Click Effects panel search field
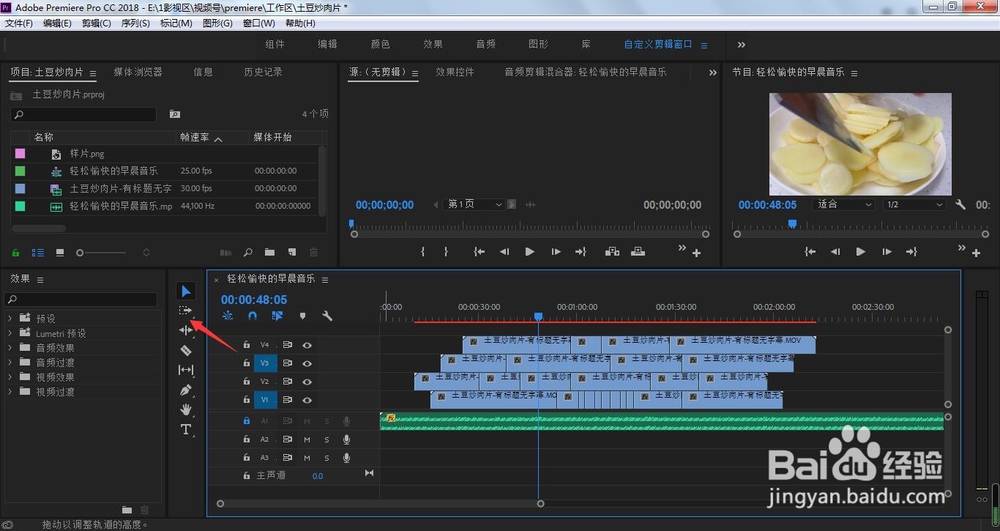1000x531 pixels. click(x=81, y=299)
